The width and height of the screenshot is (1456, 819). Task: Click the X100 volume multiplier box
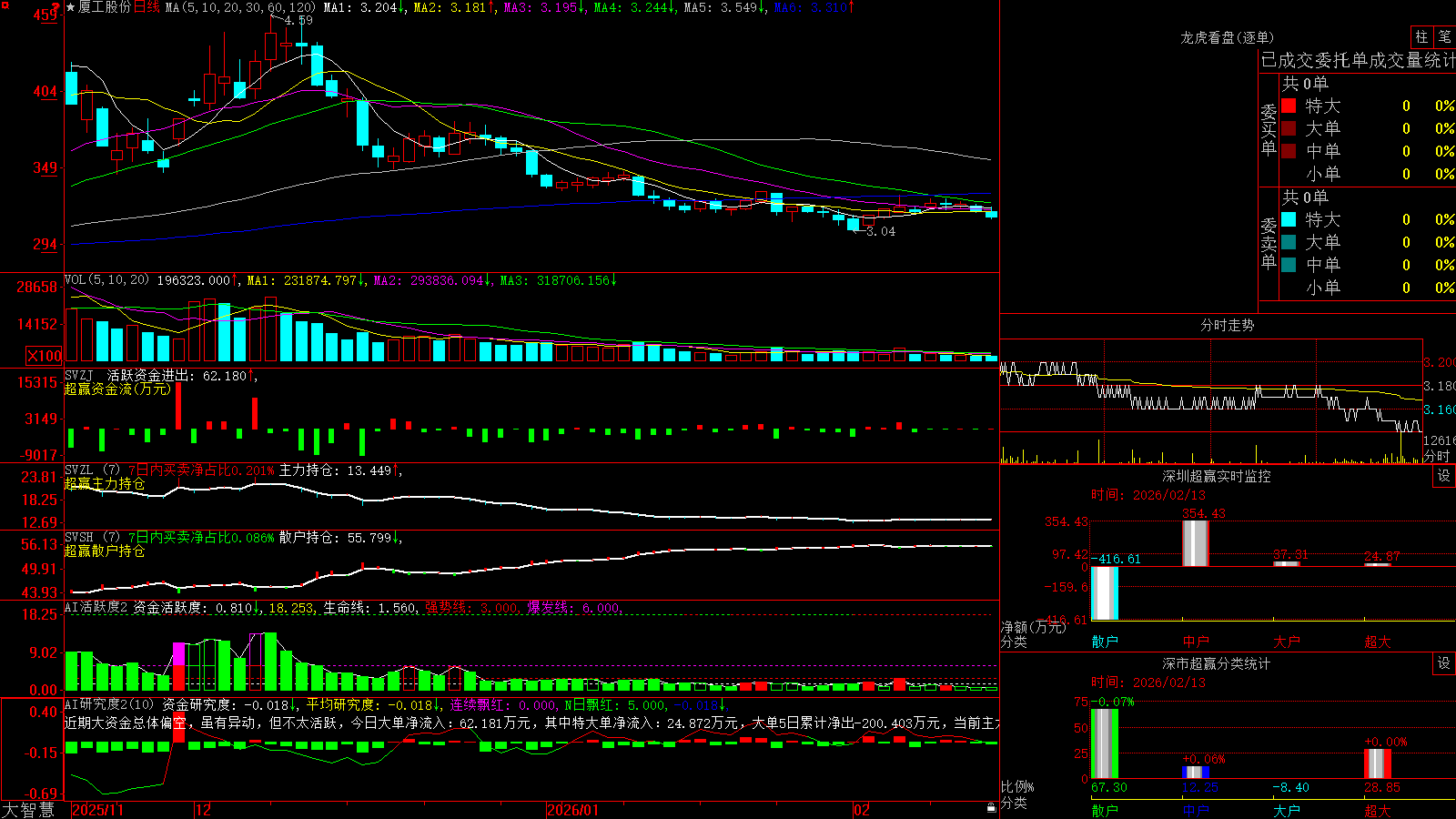(x=44, y=356)
